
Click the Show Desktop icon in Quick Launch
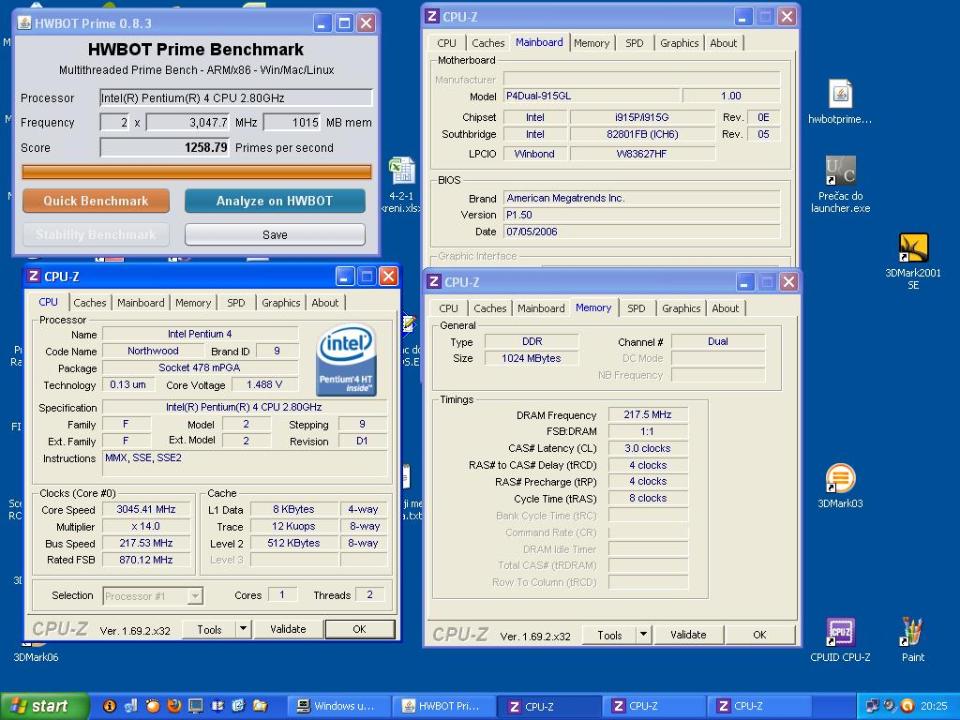(195, 706)
